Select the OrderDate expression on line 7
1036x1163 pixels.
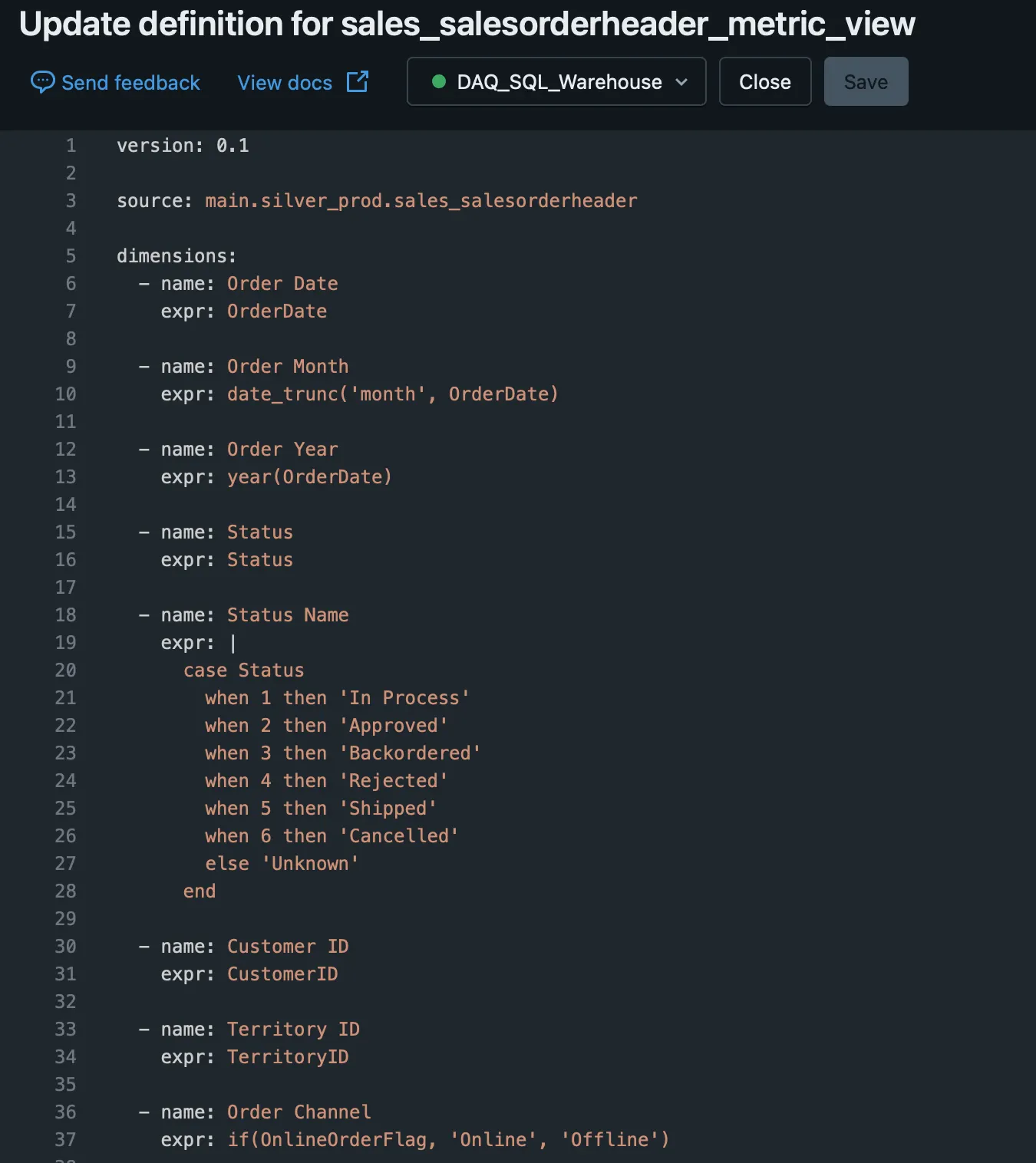[276, 311]
